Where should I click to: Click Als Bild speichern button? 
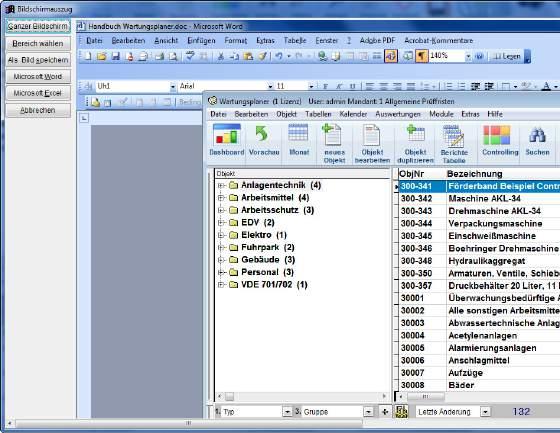pos(38,60)
